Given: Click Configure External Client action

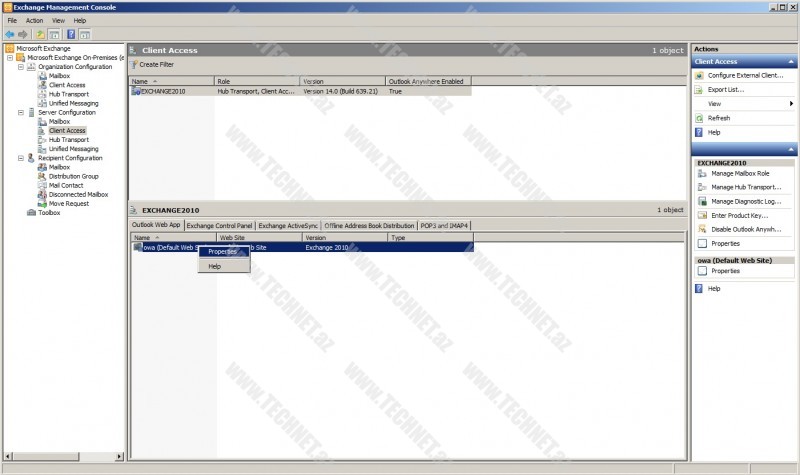Looking at the screenshot, I should pos(745,76).
